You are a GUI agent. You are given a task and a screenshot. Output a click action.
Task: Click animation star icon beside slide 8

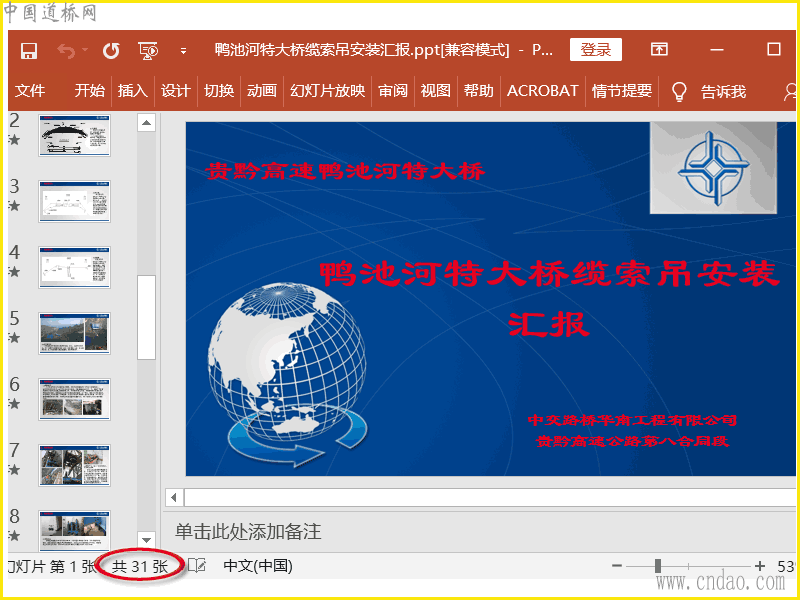14,535
